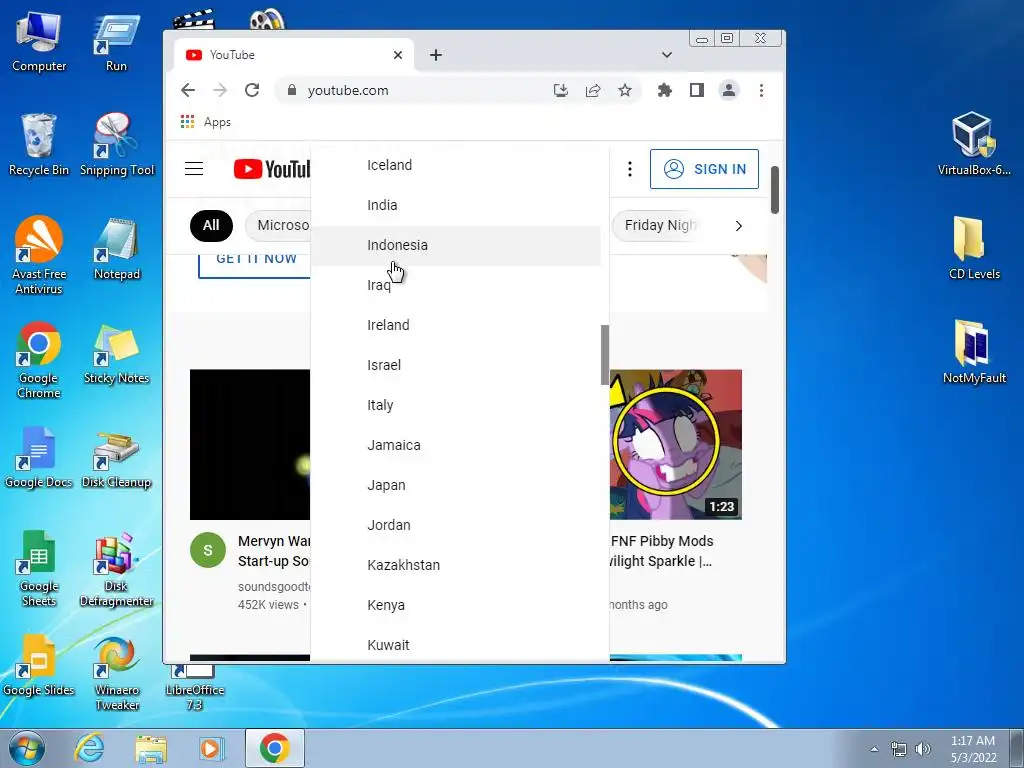Close the YouTube tab

click(x=398, y=55)
